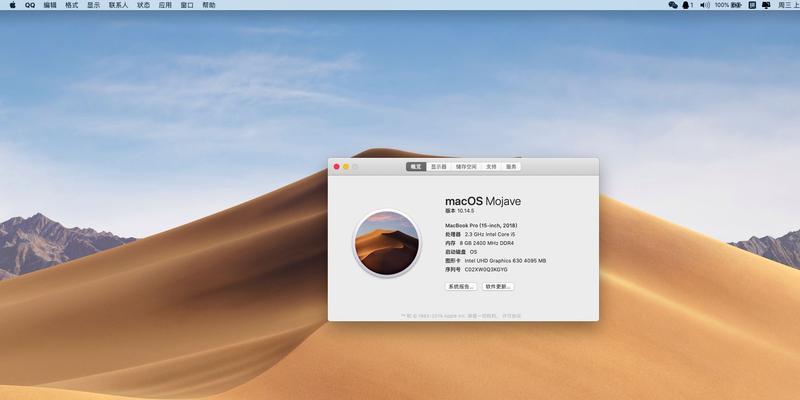Click the 100% battery indicator
This screenshot has height=400, width=800.
tap(728, 5)
